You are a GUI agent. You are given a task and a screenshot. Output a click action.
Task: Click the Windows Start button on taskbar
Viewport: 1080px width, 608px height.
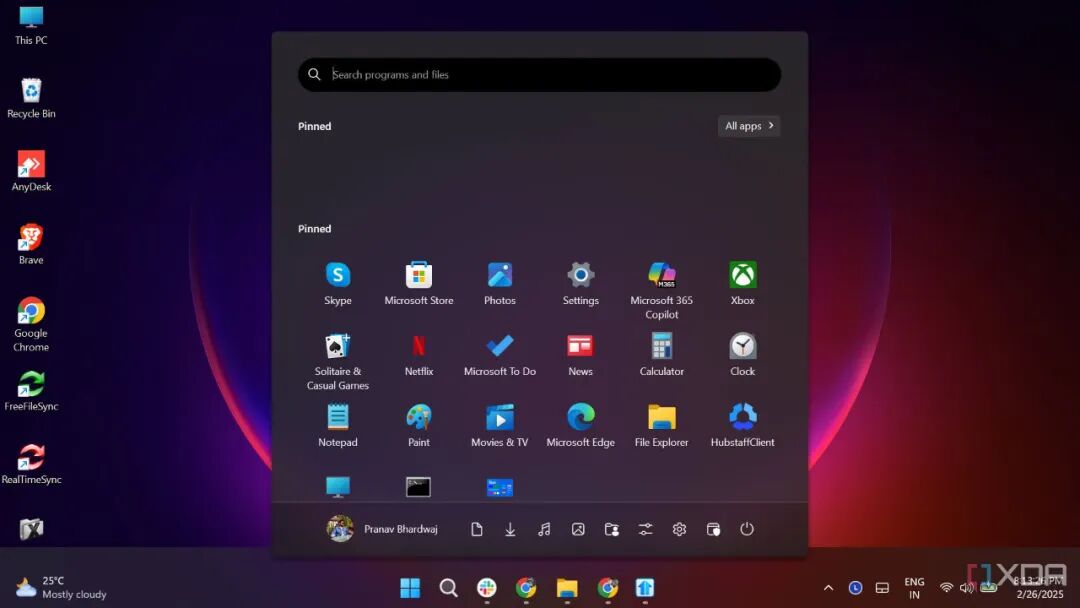(x=410, y=587)
